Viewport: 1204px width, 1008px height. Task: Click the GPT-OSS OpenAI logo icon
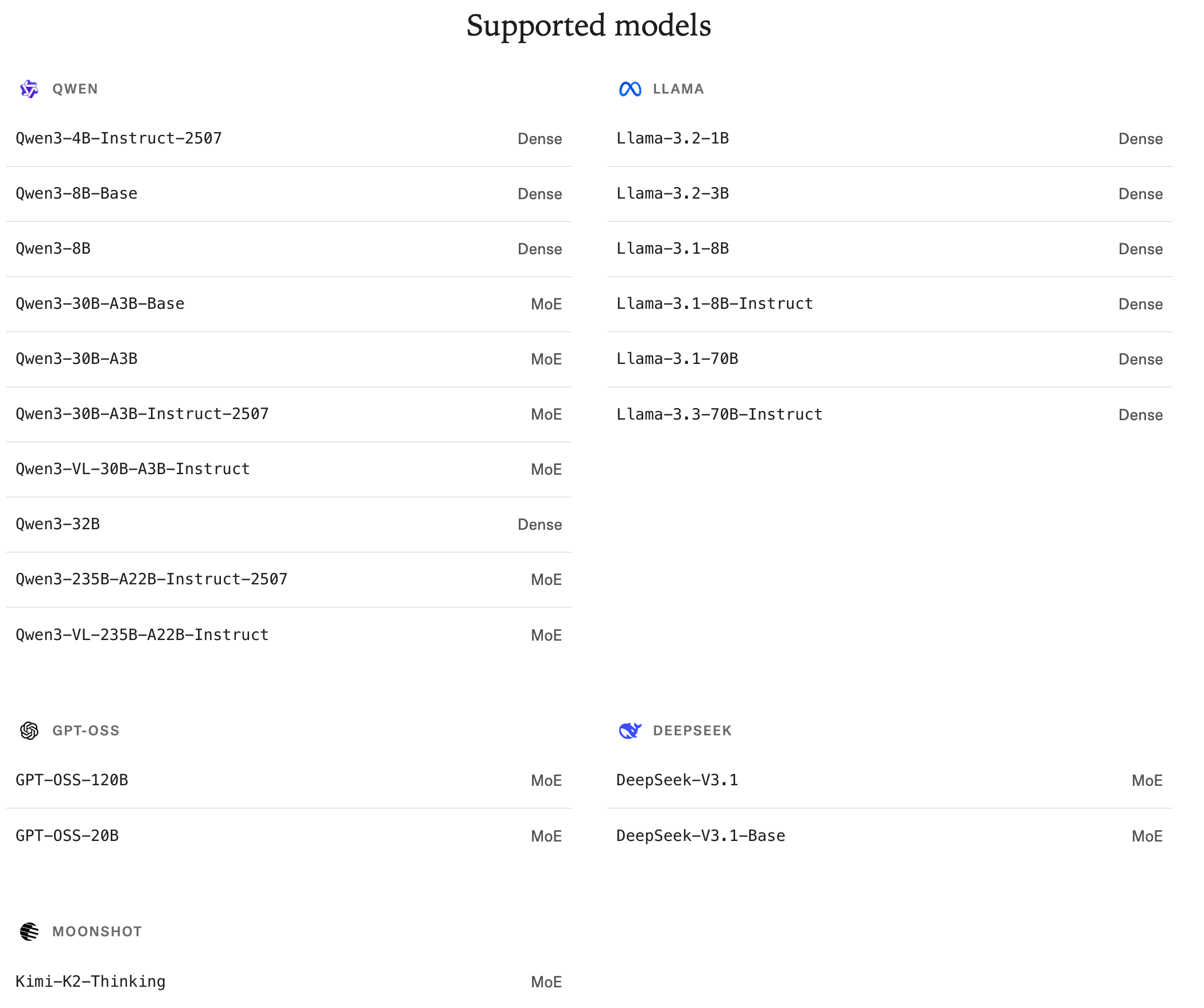(29, 731)
